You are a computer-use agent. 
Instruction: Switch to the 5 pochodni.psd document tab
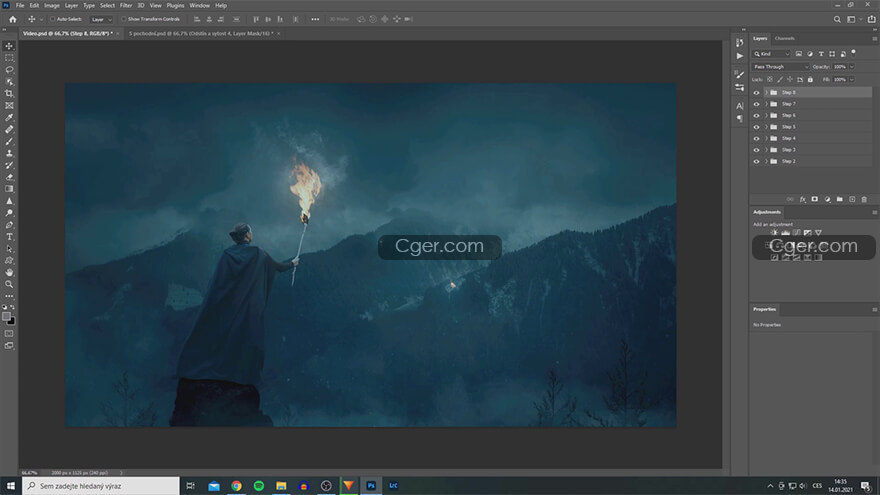coord(201,34)
